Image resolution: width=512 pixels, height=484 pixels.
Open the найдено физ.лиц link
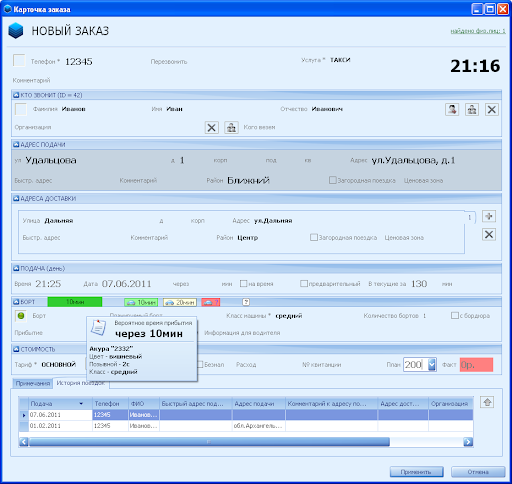[478, 31]
